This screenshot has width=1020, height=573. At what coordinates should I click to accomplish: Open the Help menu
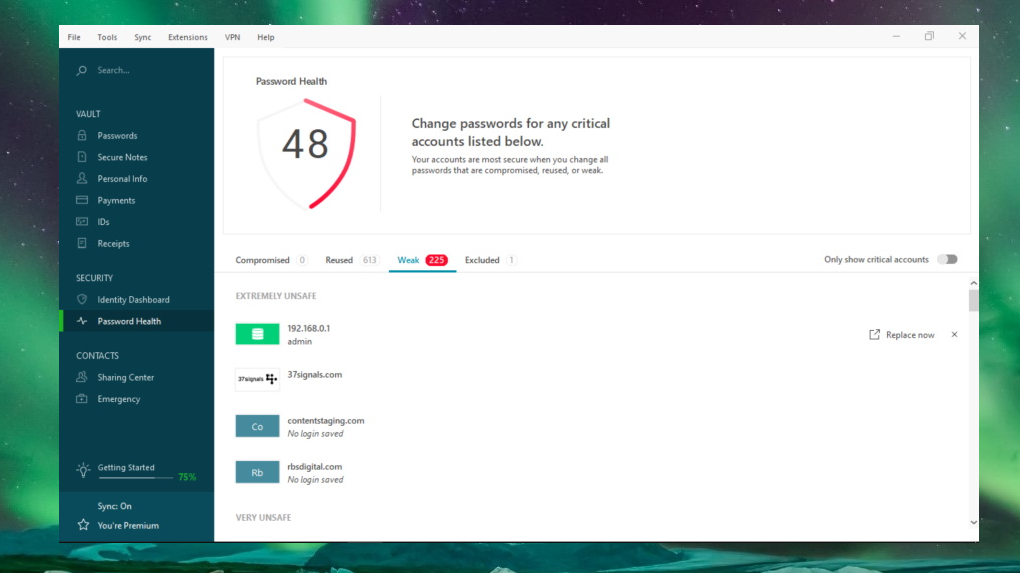(x=265, y=37)
